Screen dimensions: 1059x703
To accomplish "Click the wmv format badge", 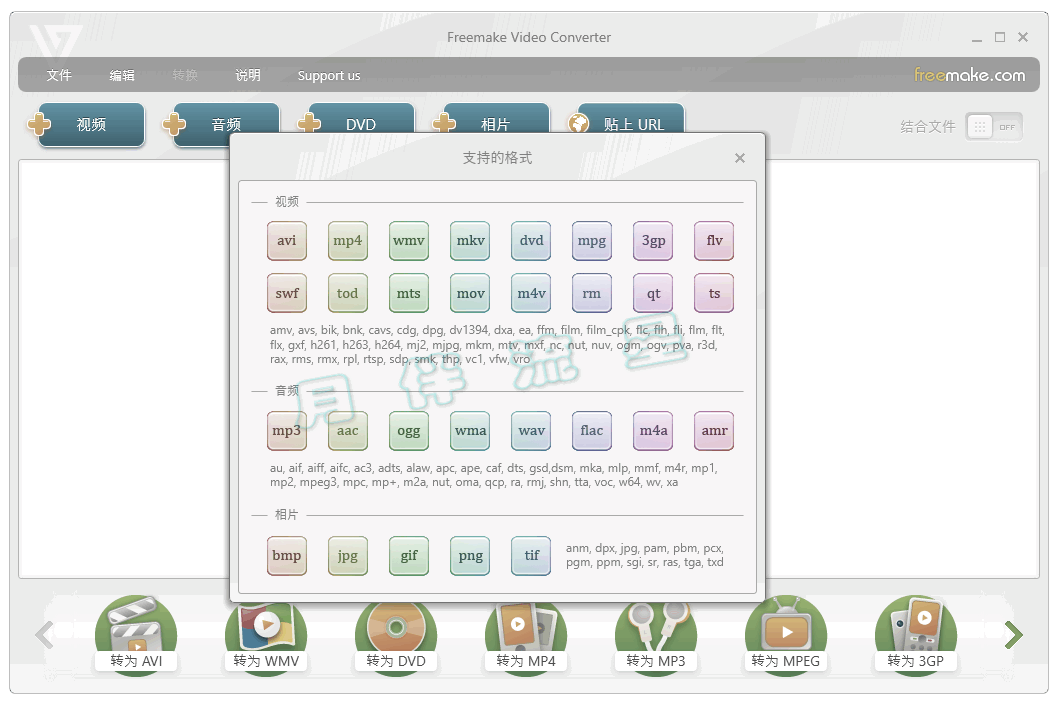I will point(409,240).
